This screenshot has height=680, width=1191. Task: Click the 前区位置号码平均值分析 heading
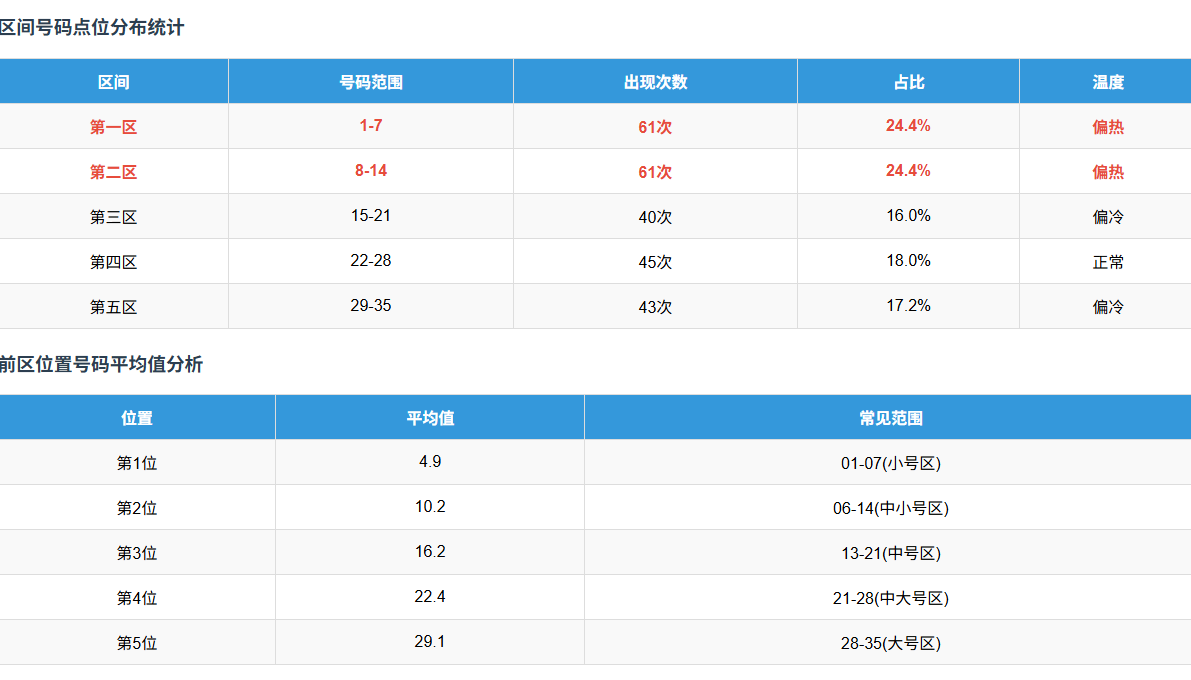[x=101, y=364]
